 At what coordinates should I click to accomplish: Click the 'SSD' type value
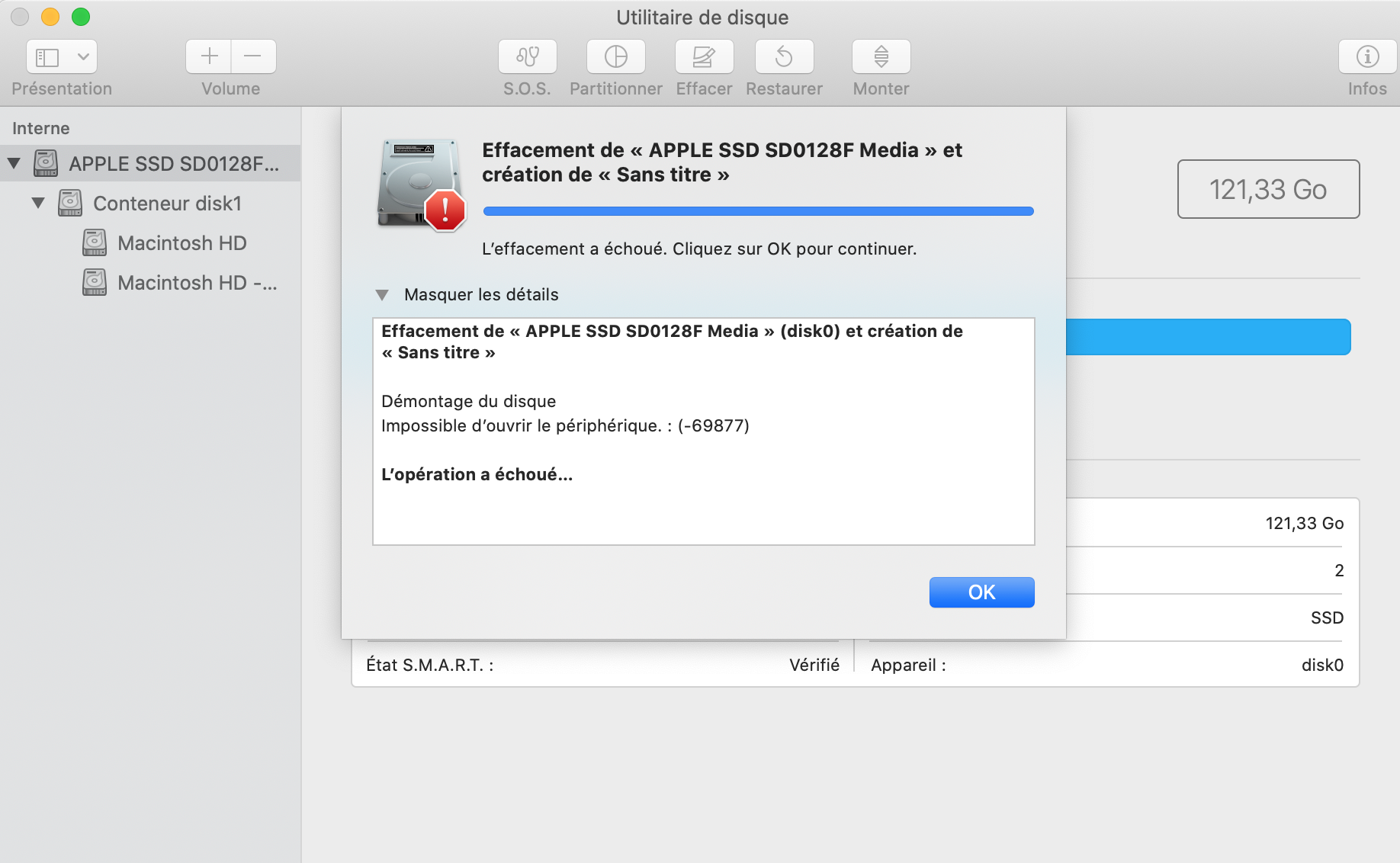pyautogui.click(x=1327, y=618)
